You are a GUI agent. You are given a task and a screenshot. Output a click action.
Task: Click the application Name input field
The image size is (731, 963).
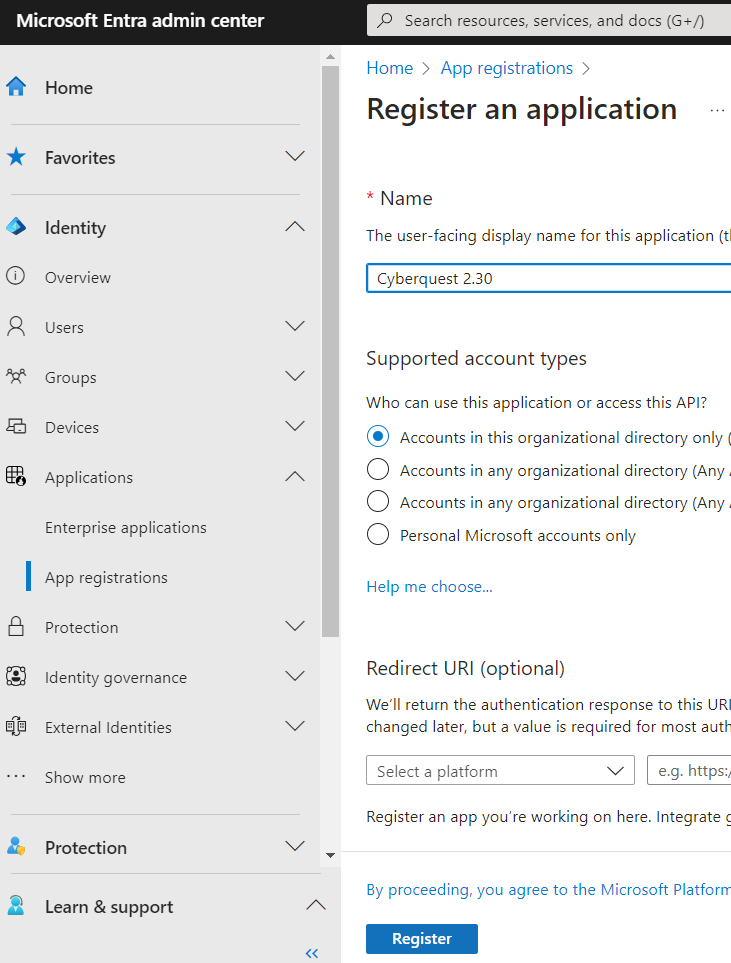point(549,278)
